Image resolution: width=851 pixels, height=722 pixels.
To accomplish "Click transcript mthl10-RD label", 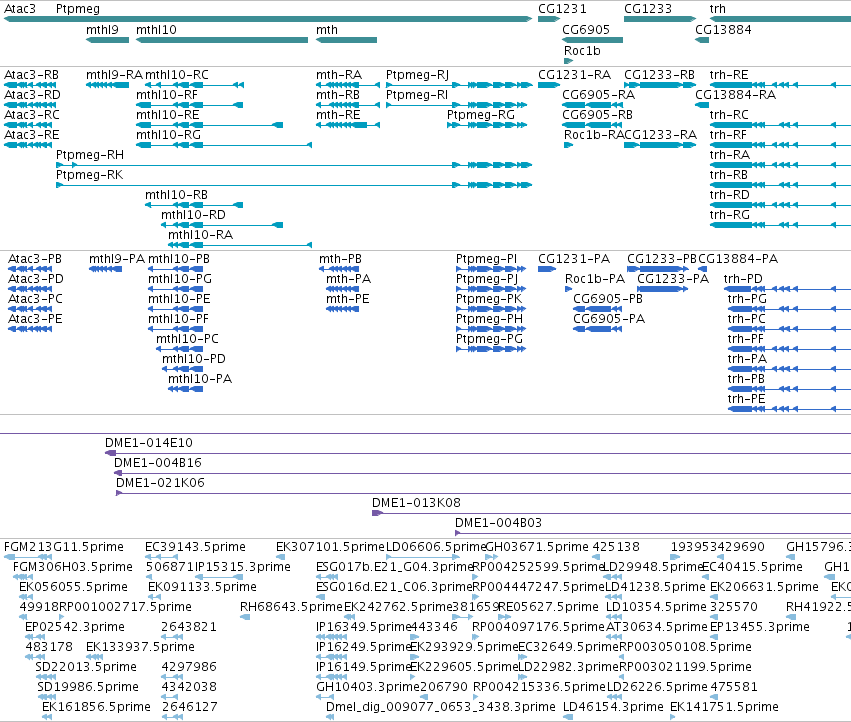I will (x=193, y=214).
